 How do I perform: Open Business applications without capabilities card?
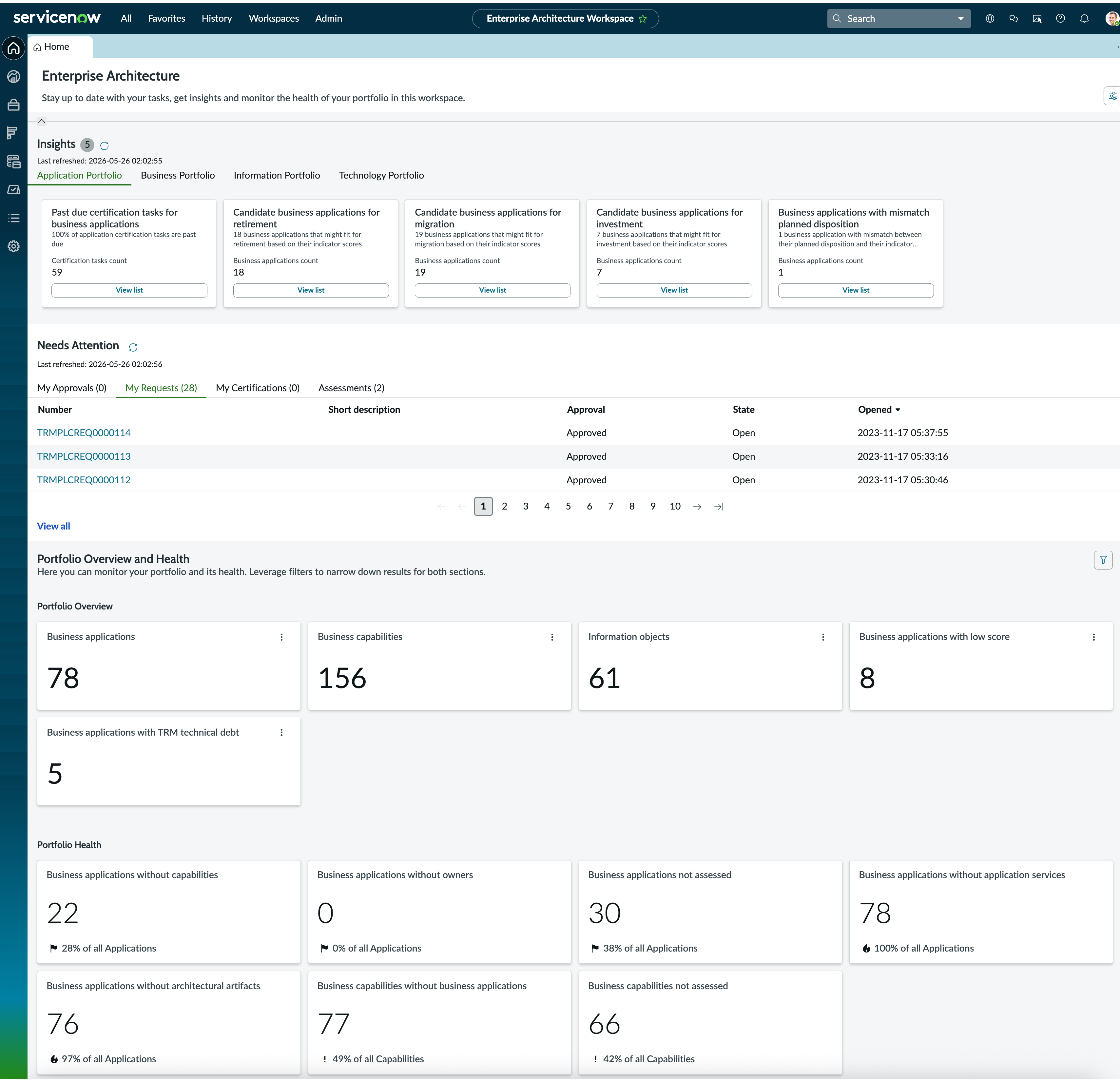168,912
